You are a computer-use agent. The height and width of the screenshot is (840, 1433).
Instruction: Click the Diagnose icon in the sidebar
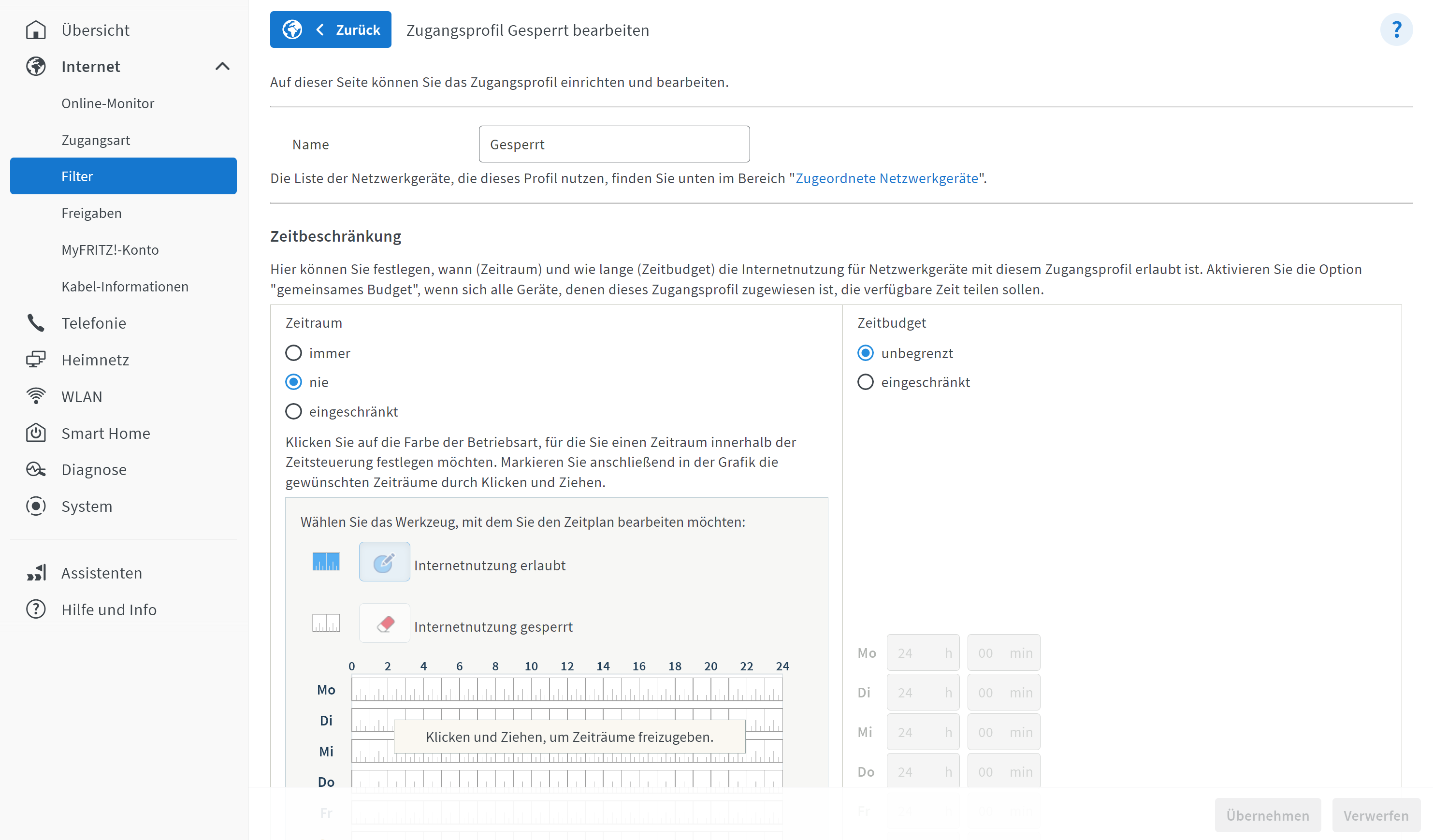pos(36,469)
